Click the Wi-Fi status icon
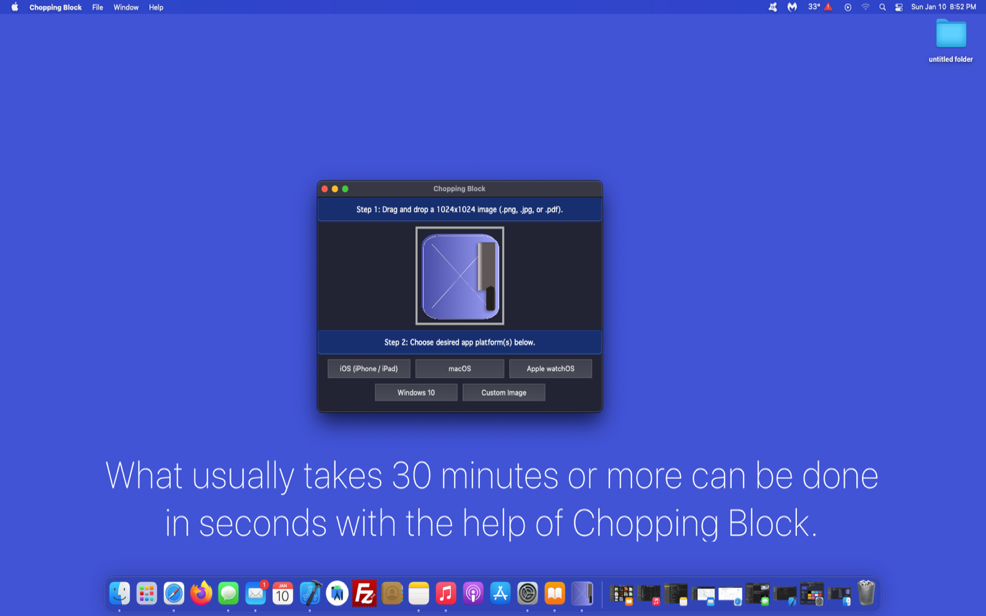The width and height of the screenshot is (986, 616). click(x=865, y=7)
